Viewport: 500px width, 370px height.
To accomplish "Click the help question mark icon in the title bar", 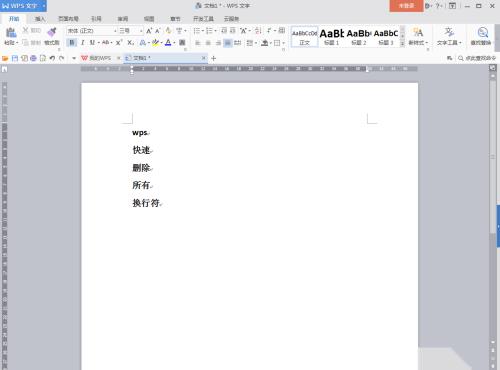I will click(x=438, y=6).
